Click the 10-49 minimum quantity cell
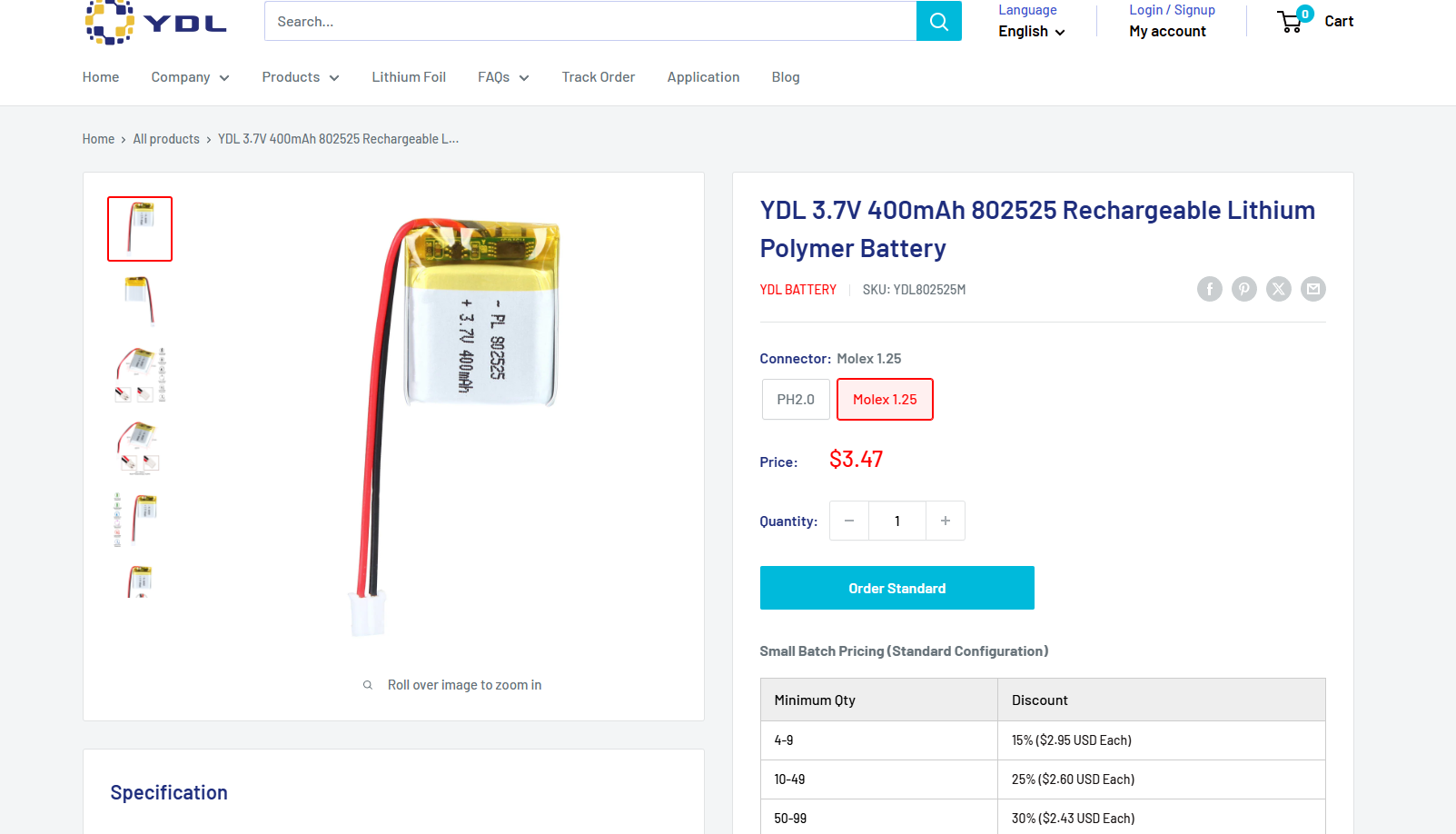Image resolution: width=1456 pixels, height=834 pixels. [x=879, y=779]
